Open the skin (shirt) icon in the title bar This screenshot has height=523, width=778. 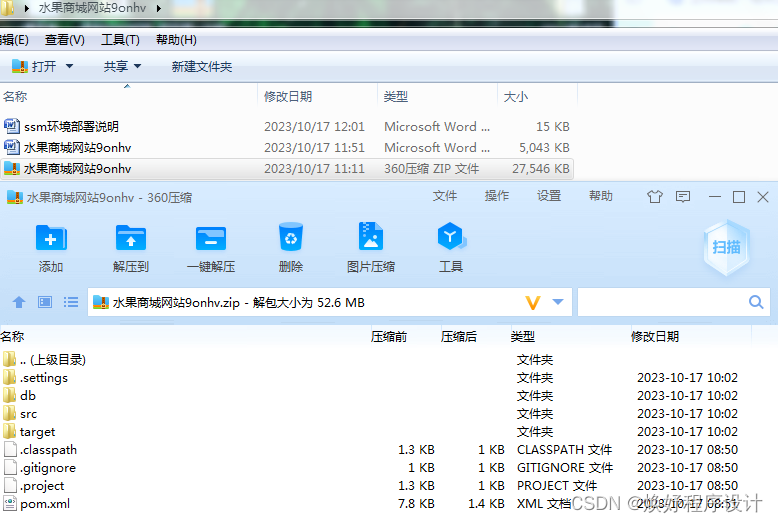pyautogui.click(x=654, y=197)
